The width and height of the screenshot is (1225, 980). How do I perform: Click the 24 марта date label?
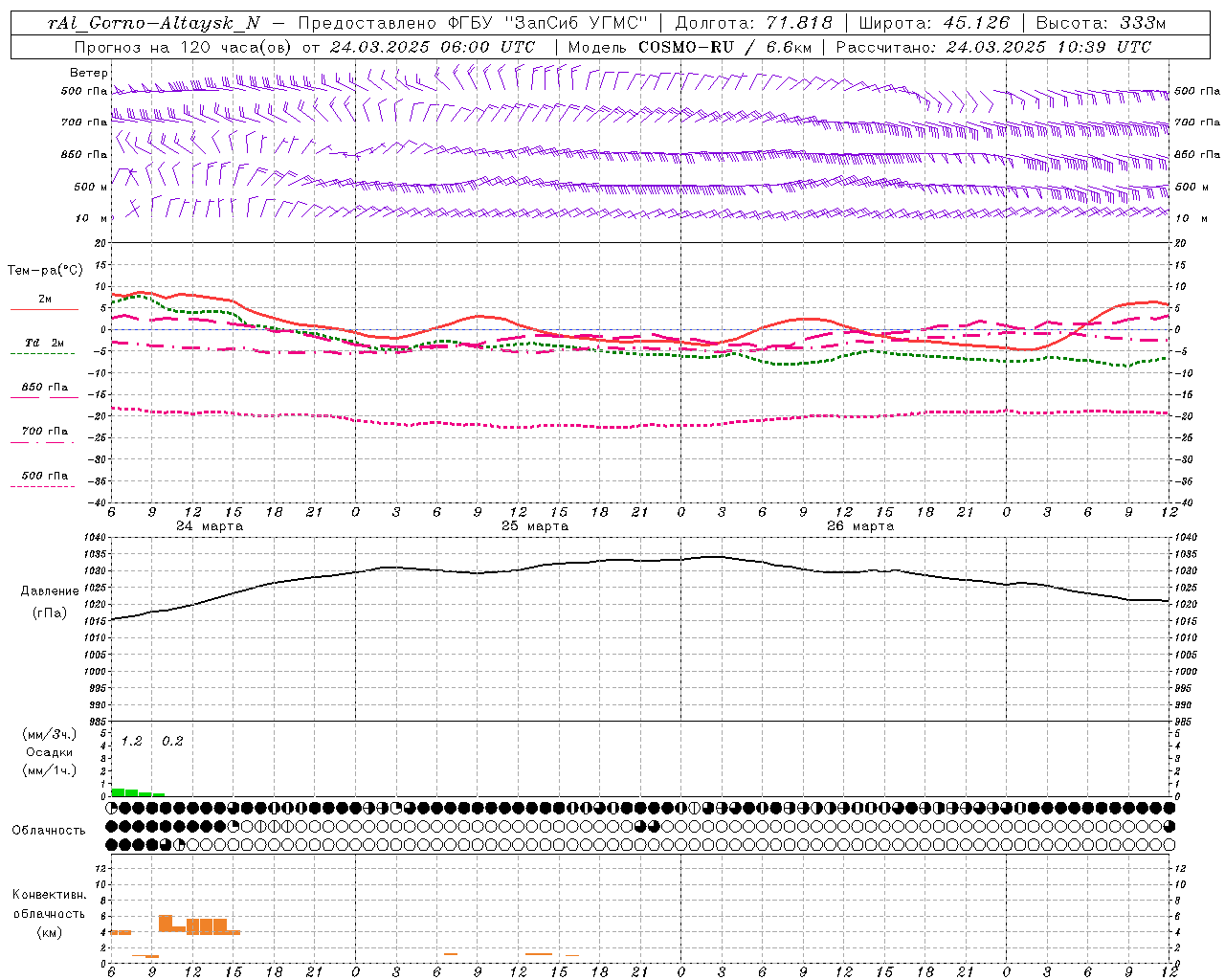tap(210, 526)
